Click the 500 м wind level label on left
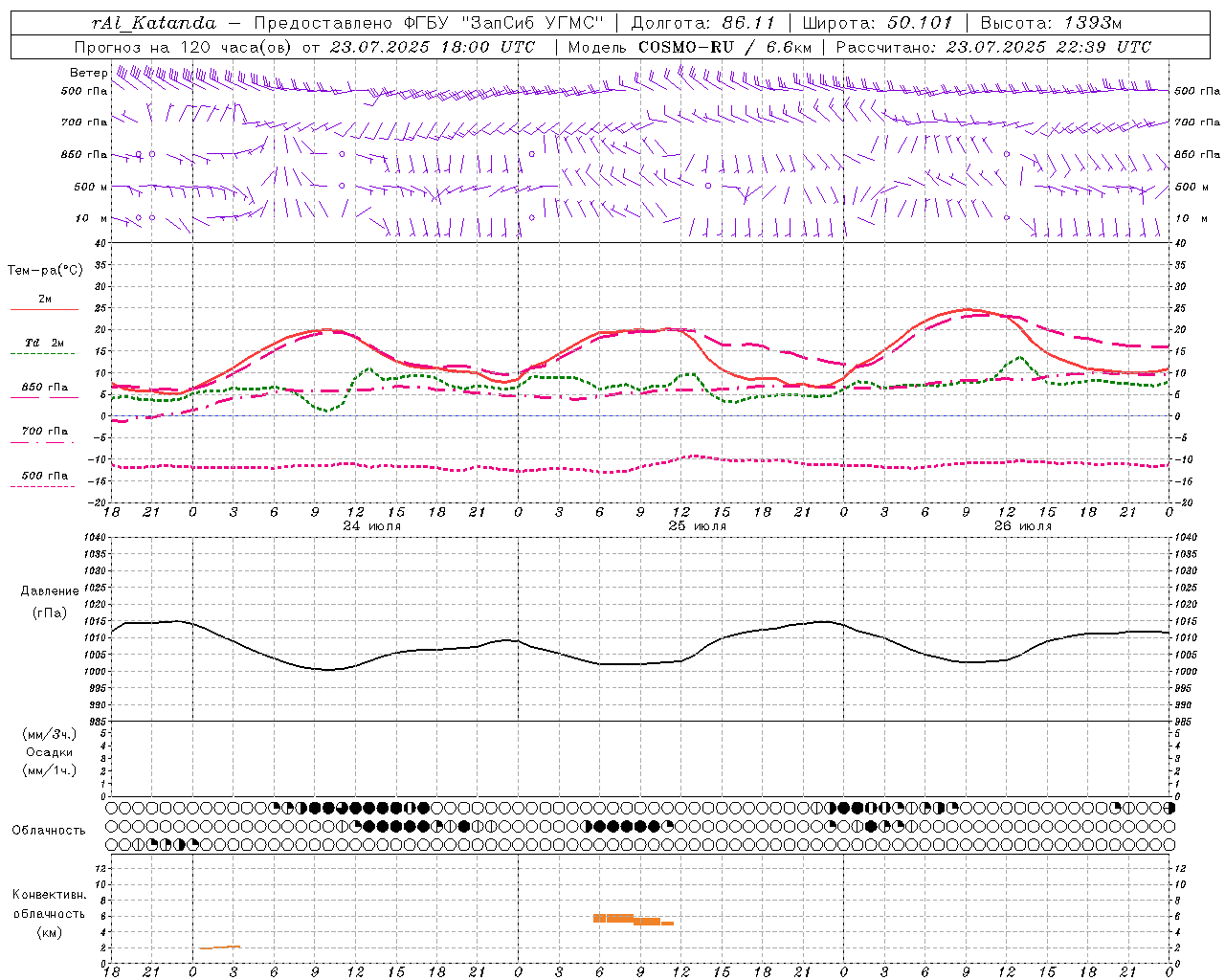 point(91,187)
